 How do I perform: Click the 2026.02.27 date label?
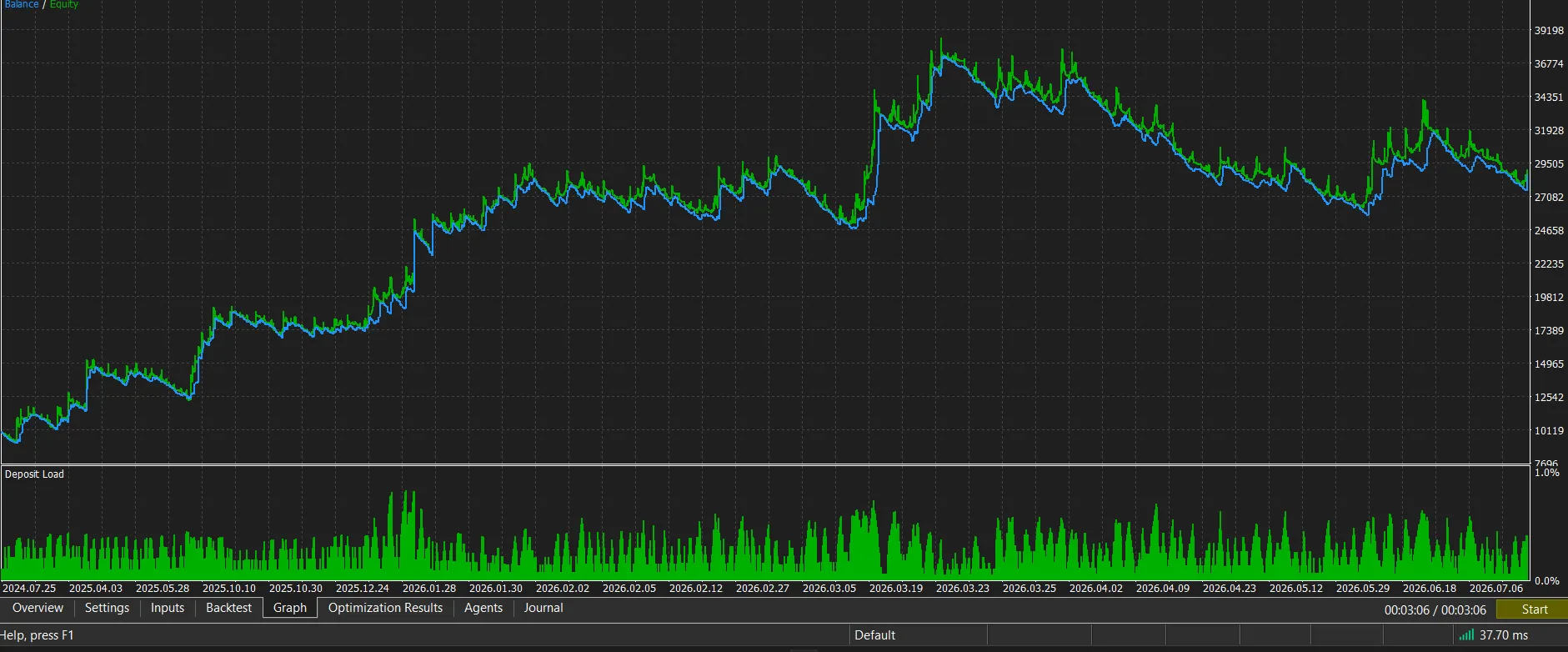pos(763,589)
